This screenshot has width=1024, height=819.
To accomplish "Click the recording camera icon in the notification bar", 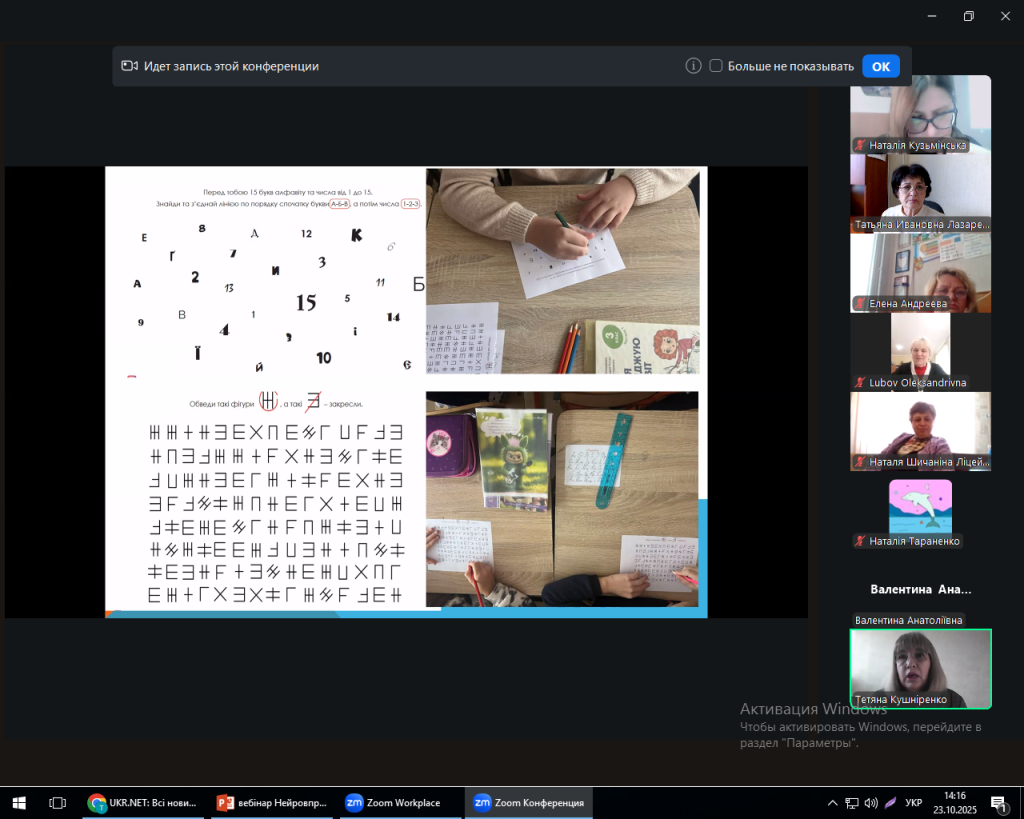I will click(129, 66).
